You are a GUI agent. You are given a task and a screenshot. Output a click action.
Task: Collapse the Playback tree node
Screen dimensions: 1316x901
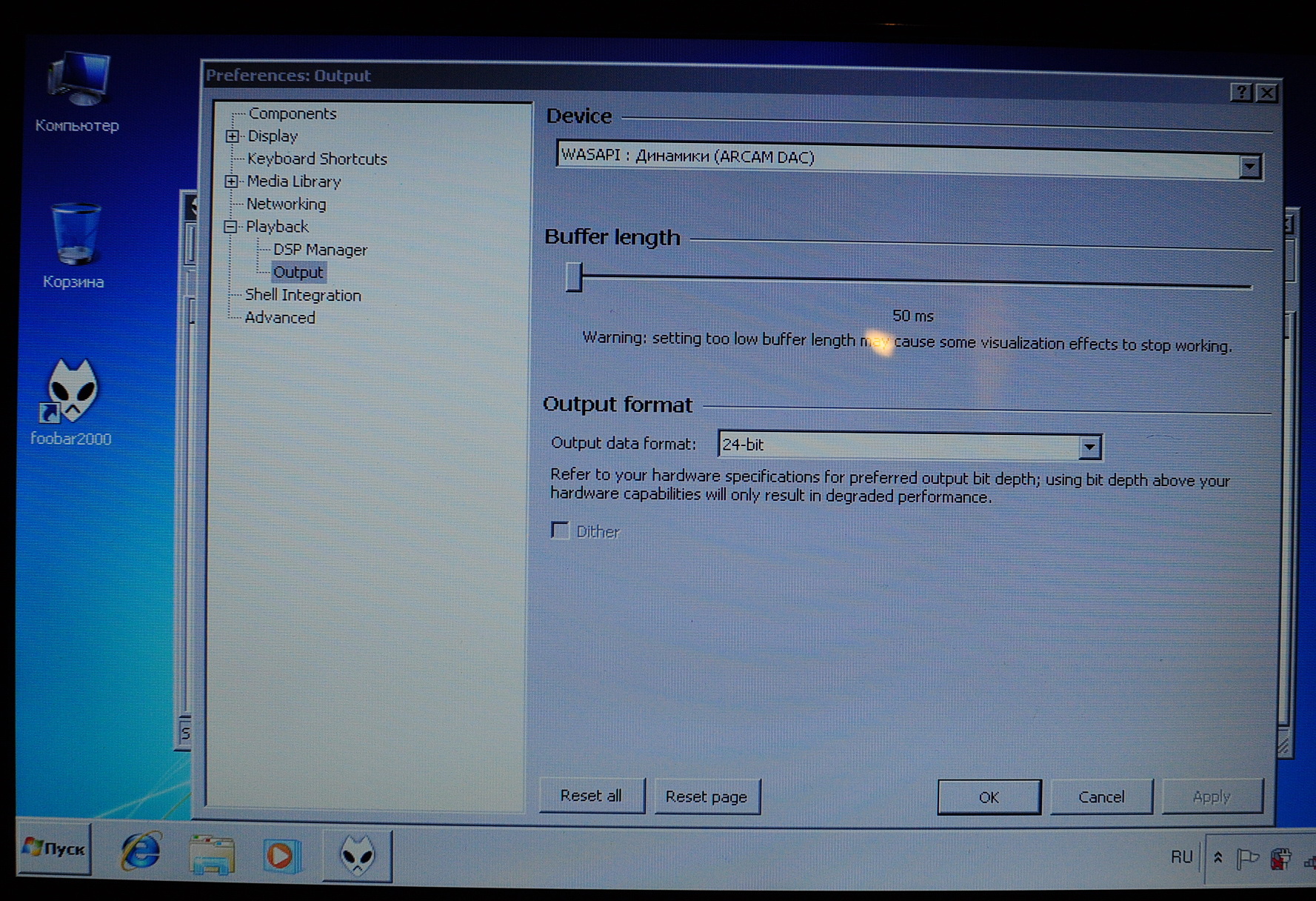(231, 227)
